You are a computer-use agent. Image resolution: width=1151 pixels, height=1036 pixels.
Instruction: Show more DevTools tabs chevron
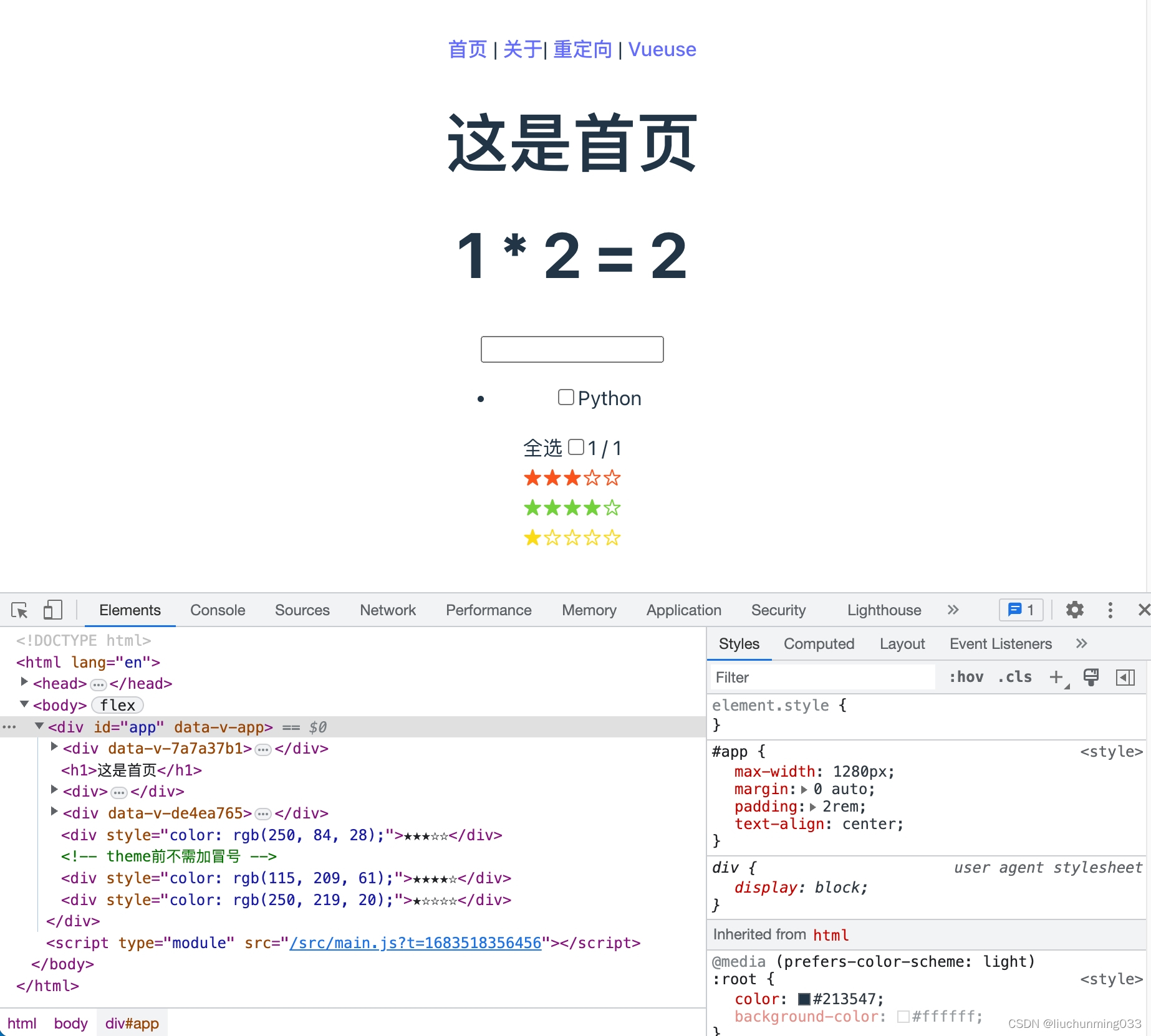[x=953, y=610]
